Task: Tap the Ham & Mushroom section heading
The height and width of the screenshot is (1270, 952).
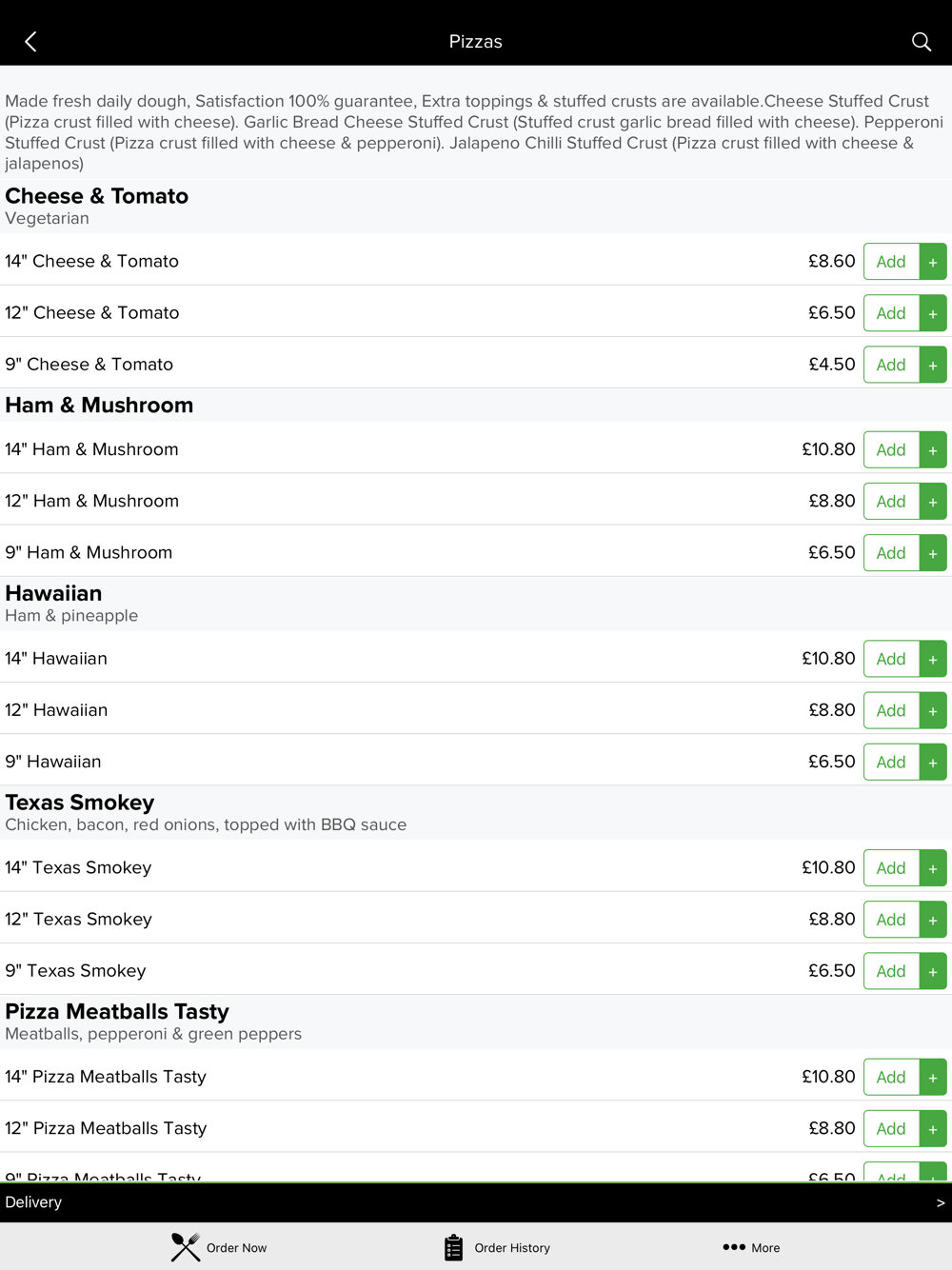Action: [99, 406]
